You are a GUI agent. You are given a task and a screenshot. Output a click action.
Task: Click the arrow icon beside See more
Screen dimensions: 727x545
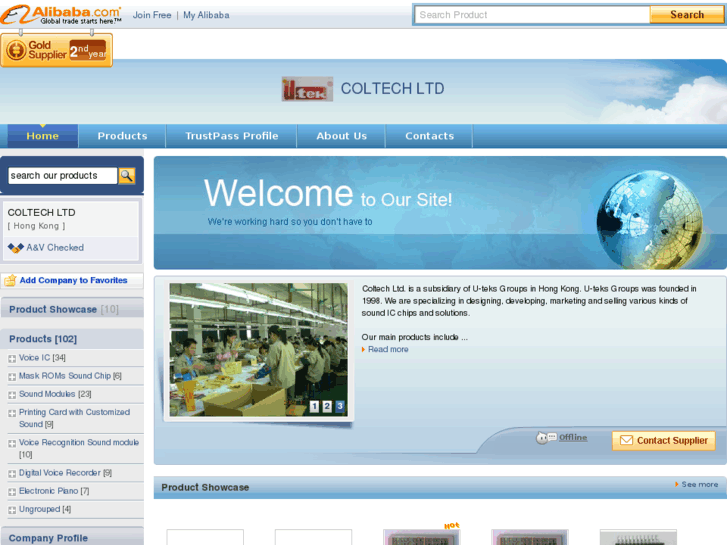pyautogui.click(x=677, y=484)
